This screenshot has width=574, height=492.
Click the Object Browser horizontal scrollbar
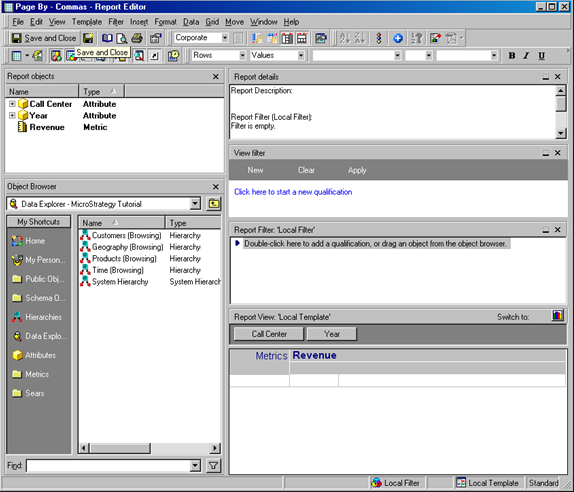tap(150, 448)
